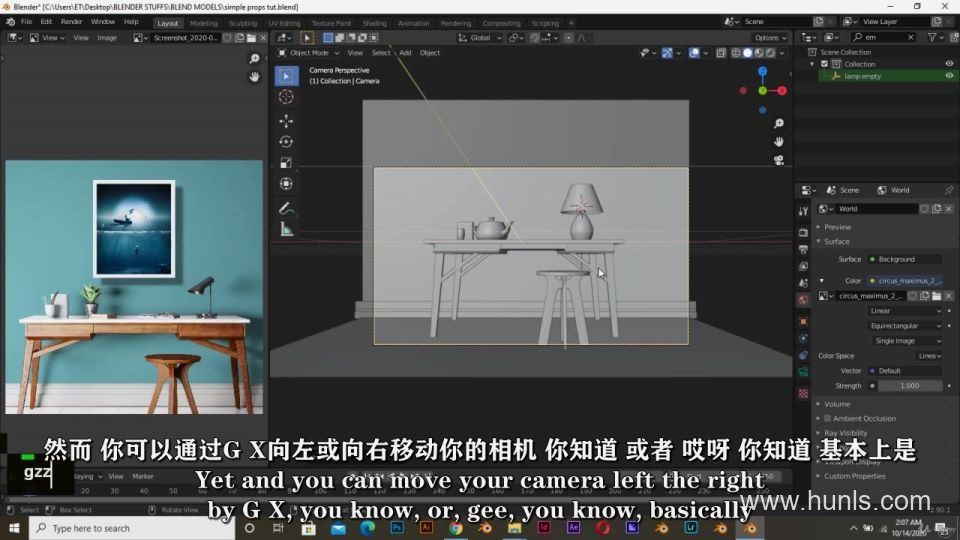960x540 pixels.
Task: Select the Cursor tool
Action: 286,97
